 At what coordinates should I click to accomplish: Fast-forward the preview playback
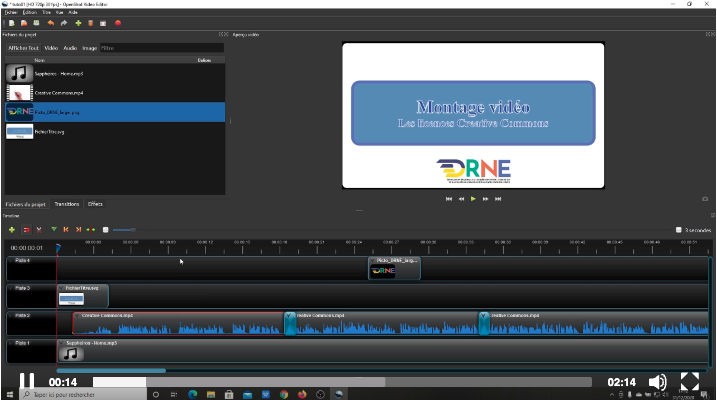pos(486,199)
